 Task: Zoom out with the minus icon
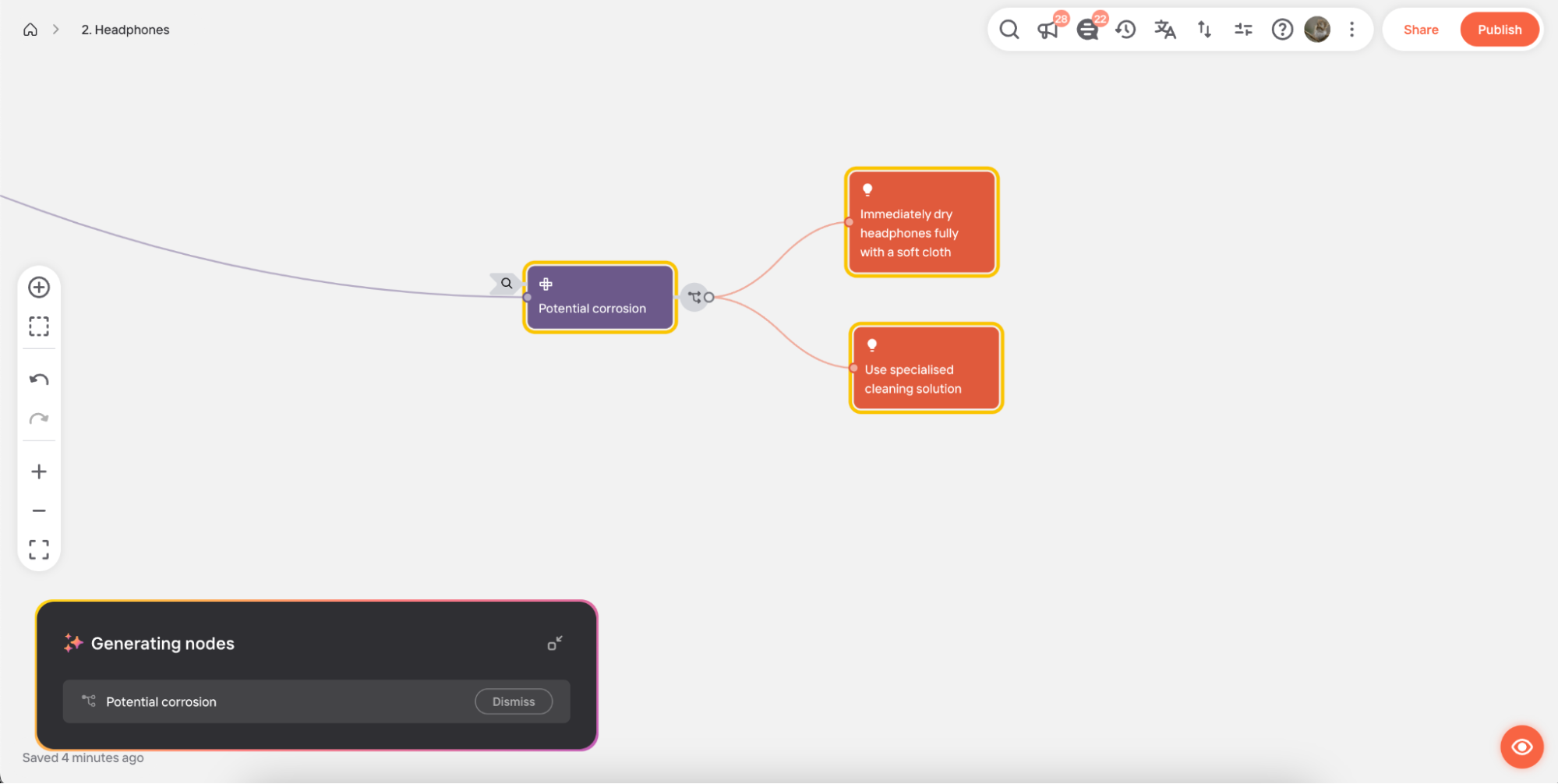[39, 510]
